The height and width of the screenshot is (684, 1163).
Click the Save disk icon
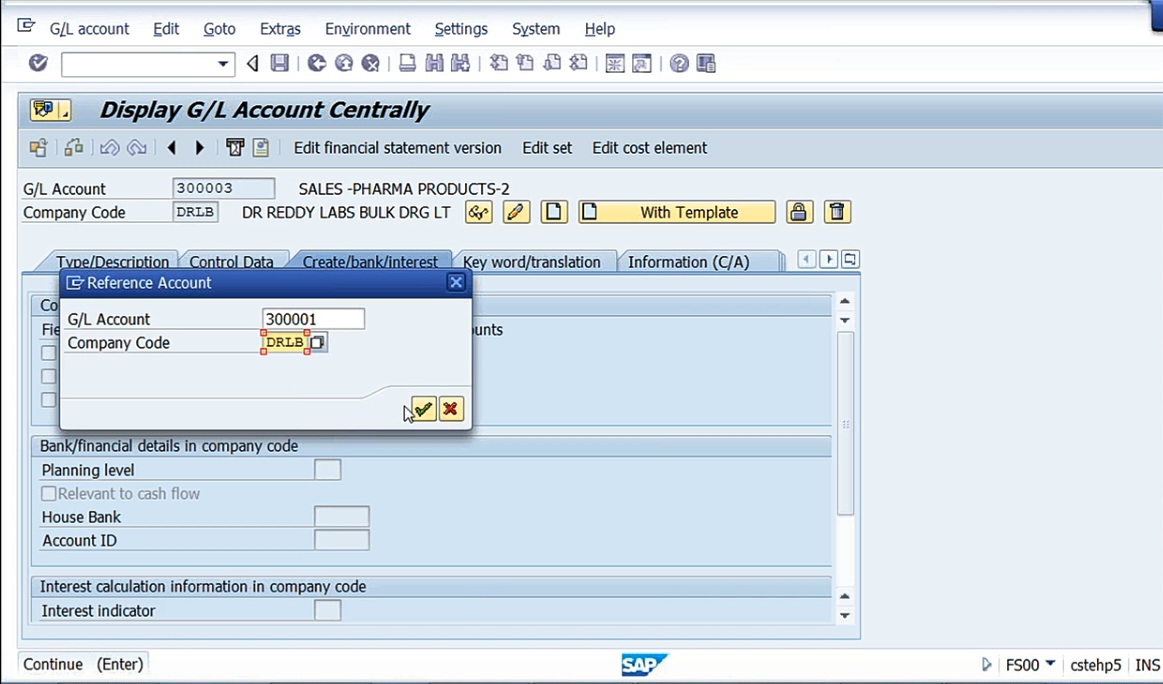coord(280,63)
